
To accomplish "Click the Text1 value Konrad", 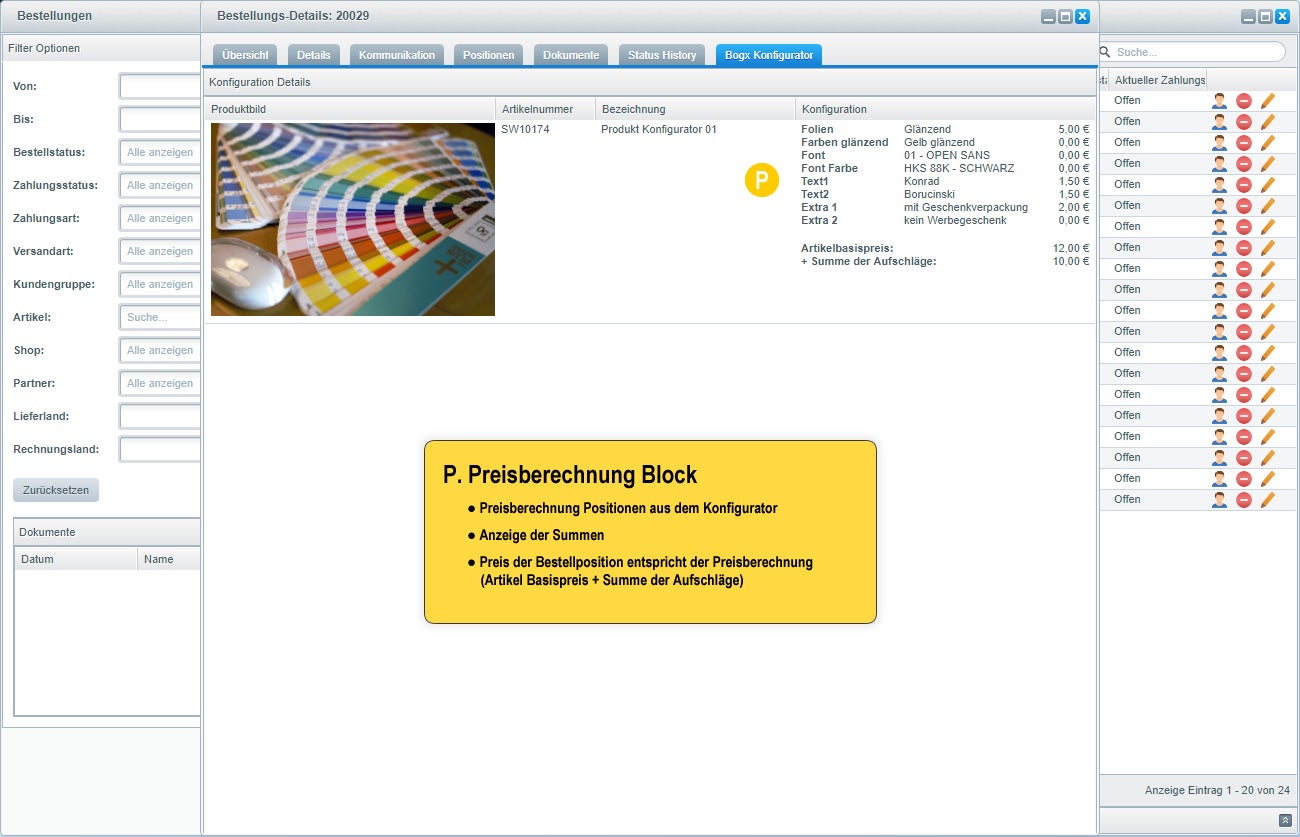I will [x=921, y=181].
